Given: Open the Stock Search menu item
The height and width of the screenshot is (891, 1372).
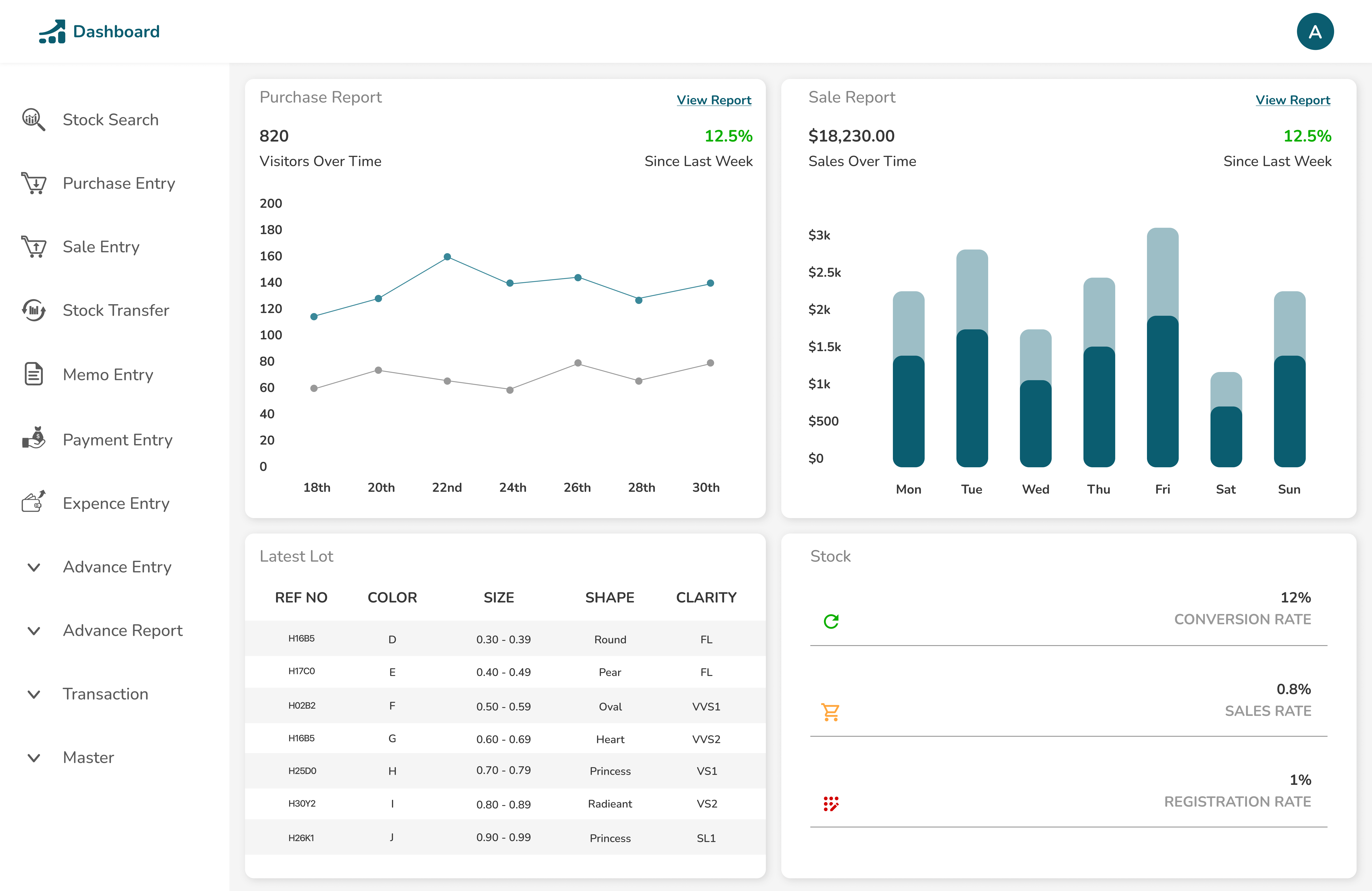Looking at the screenshot, I should 111,119.
